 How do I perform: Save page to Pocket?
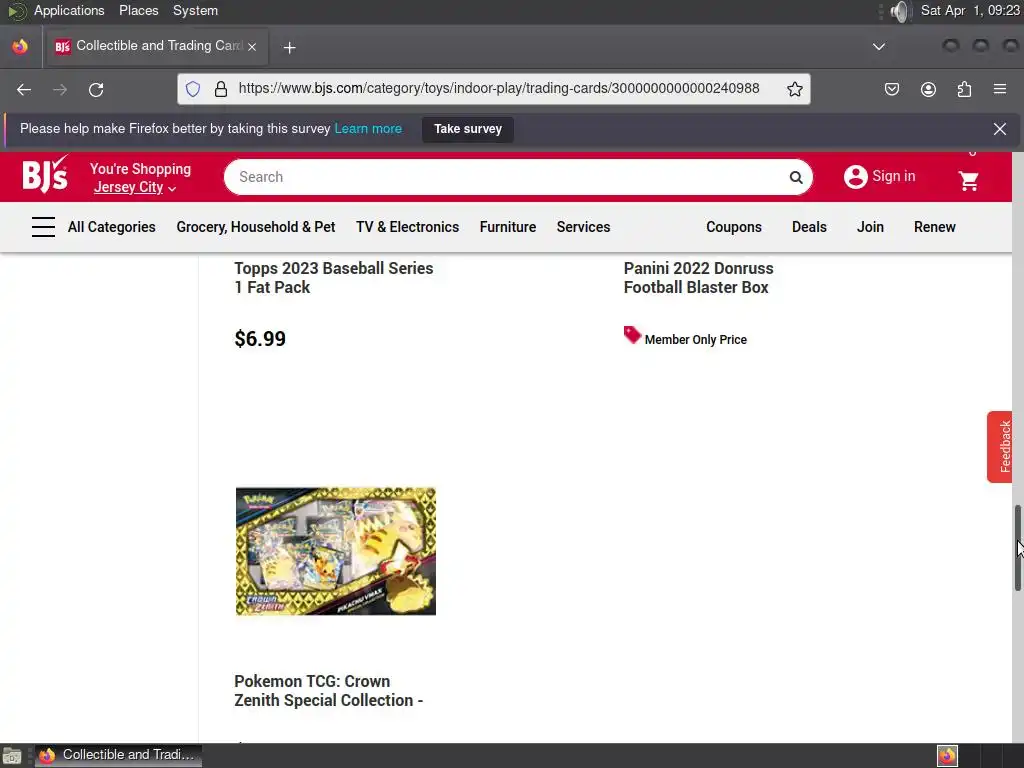[x=891, y=89]
